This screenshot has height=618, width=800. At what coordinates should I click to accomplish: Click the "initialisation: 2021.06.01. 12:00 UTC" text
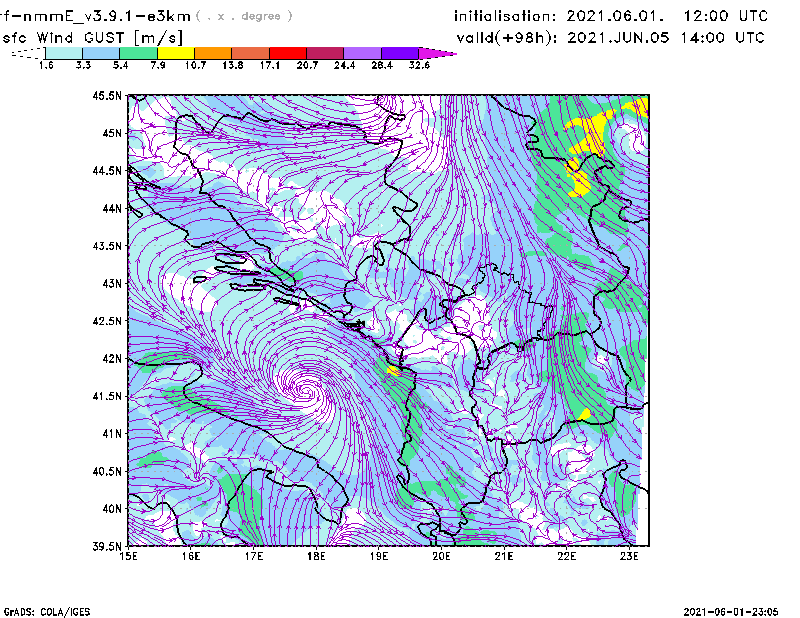(x=611, y=16)
